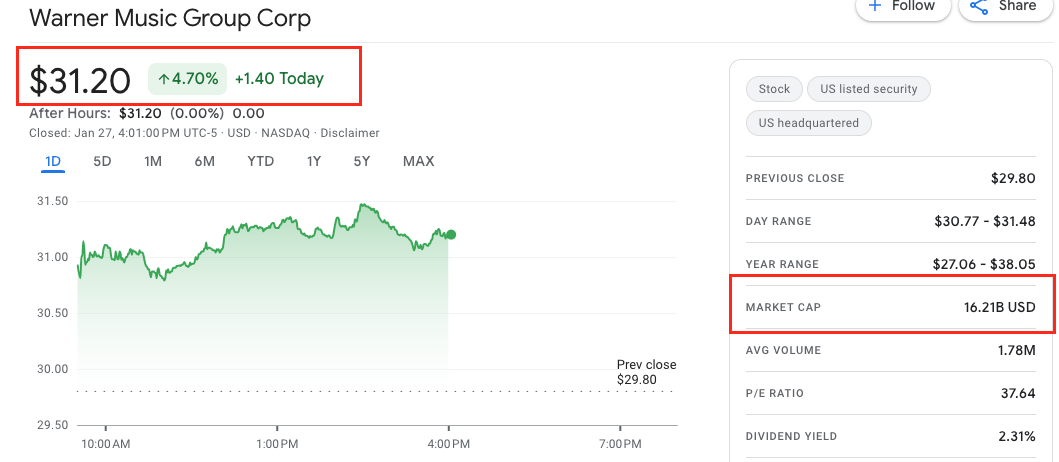This screenshot has height=462, width=1059.
Task: Click the green up-arrow percent change badge
Action: pyautogui.click(x=187, y=79)
